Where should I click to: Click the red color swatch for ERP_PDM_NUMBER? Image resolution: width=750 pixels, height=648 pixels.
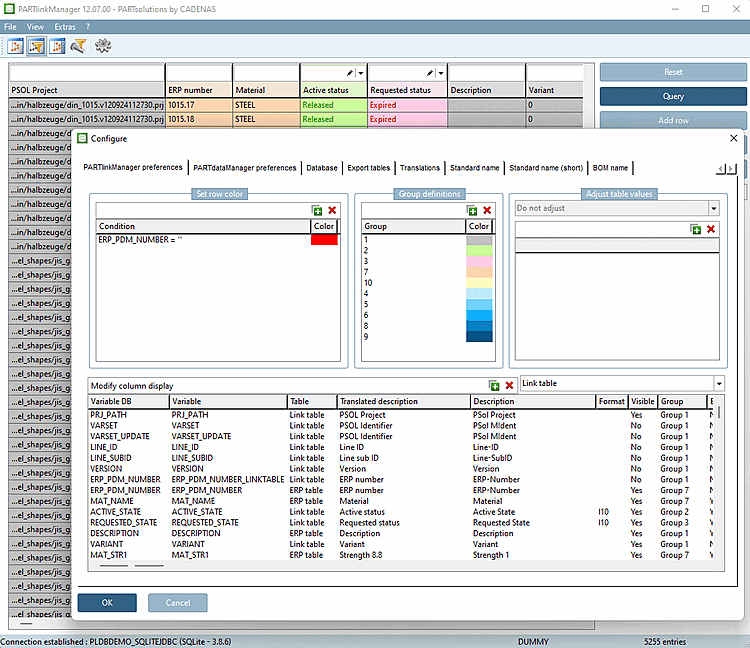click(325, 240)
